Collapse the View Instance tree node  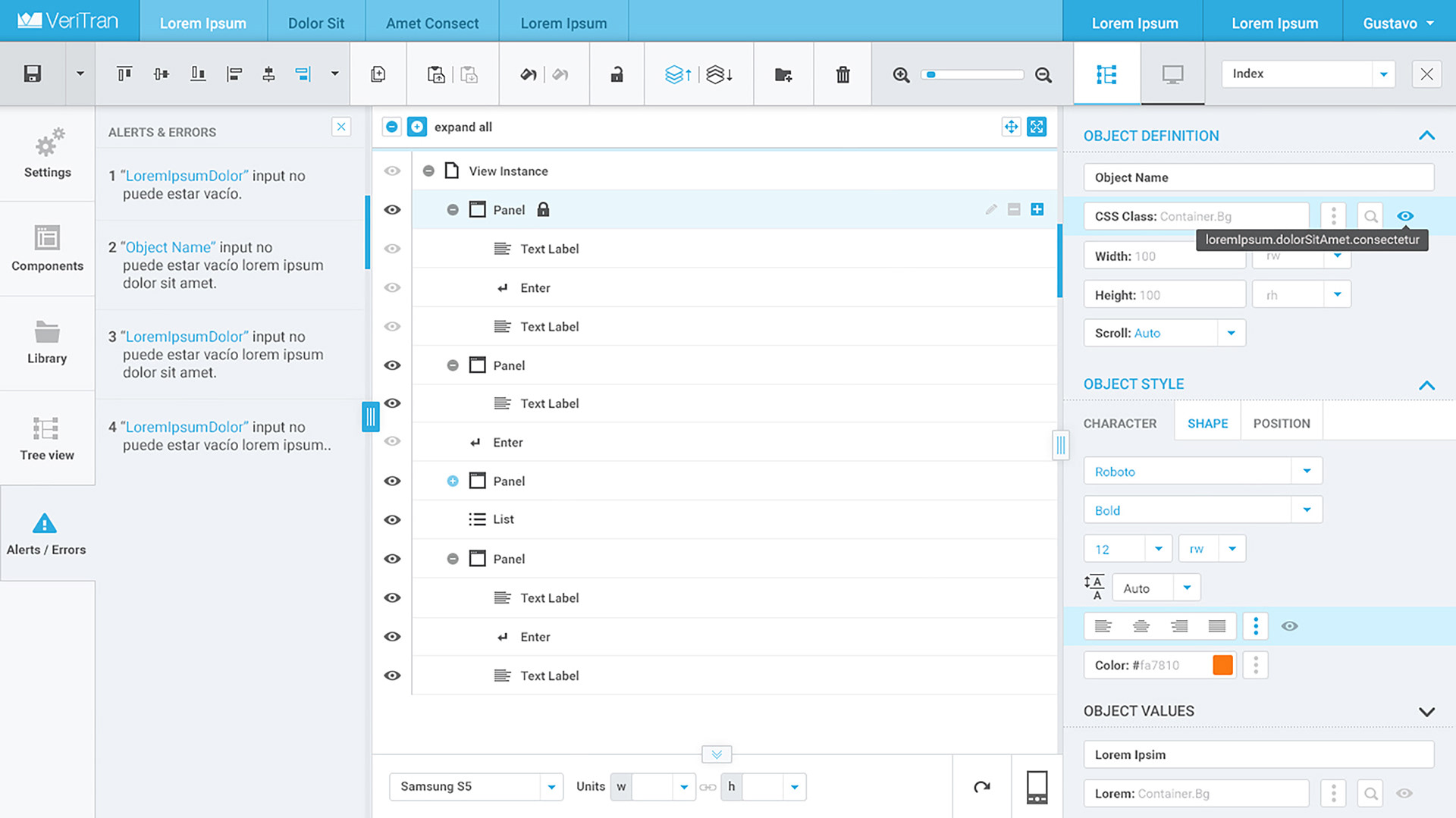428,171
